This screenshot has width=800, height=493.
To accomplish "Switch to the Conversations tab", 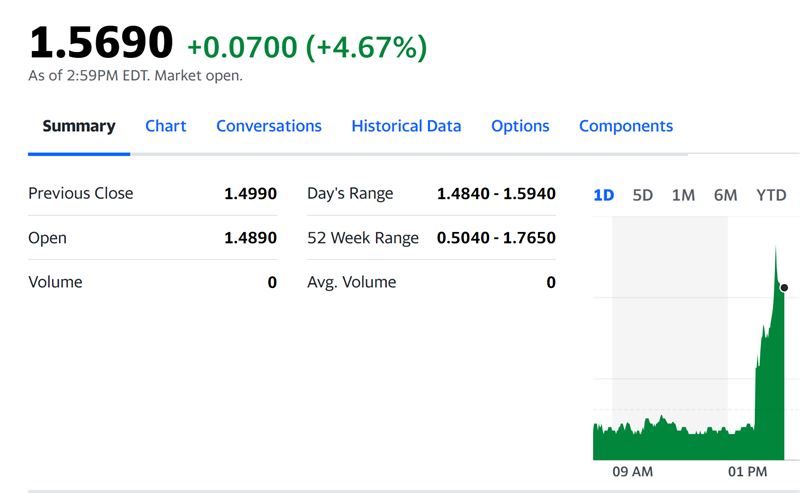I will pos(269,126).
